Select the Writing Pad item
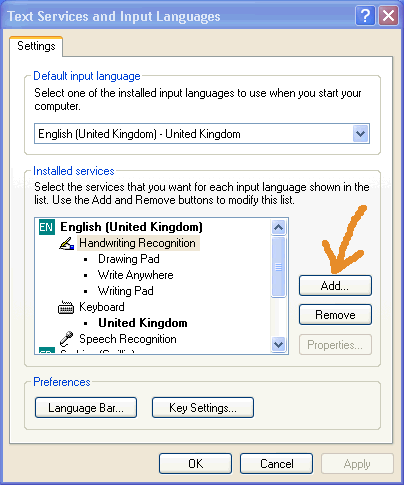The width and height of the screenshot is (404, 485). (126, 291)
